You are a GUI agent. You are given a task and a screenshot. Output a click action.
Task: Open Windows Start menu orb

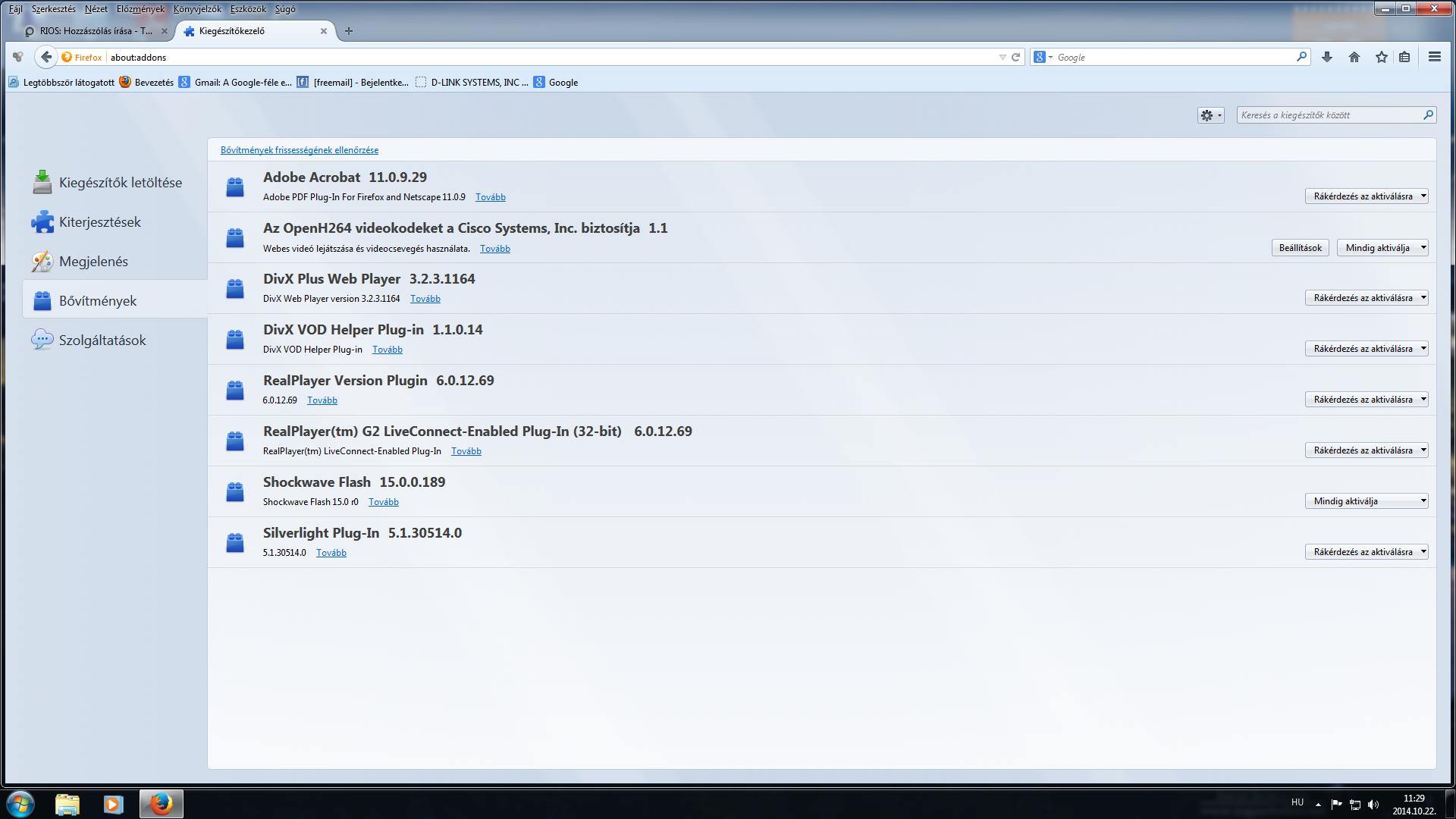(x=20, y=804)
